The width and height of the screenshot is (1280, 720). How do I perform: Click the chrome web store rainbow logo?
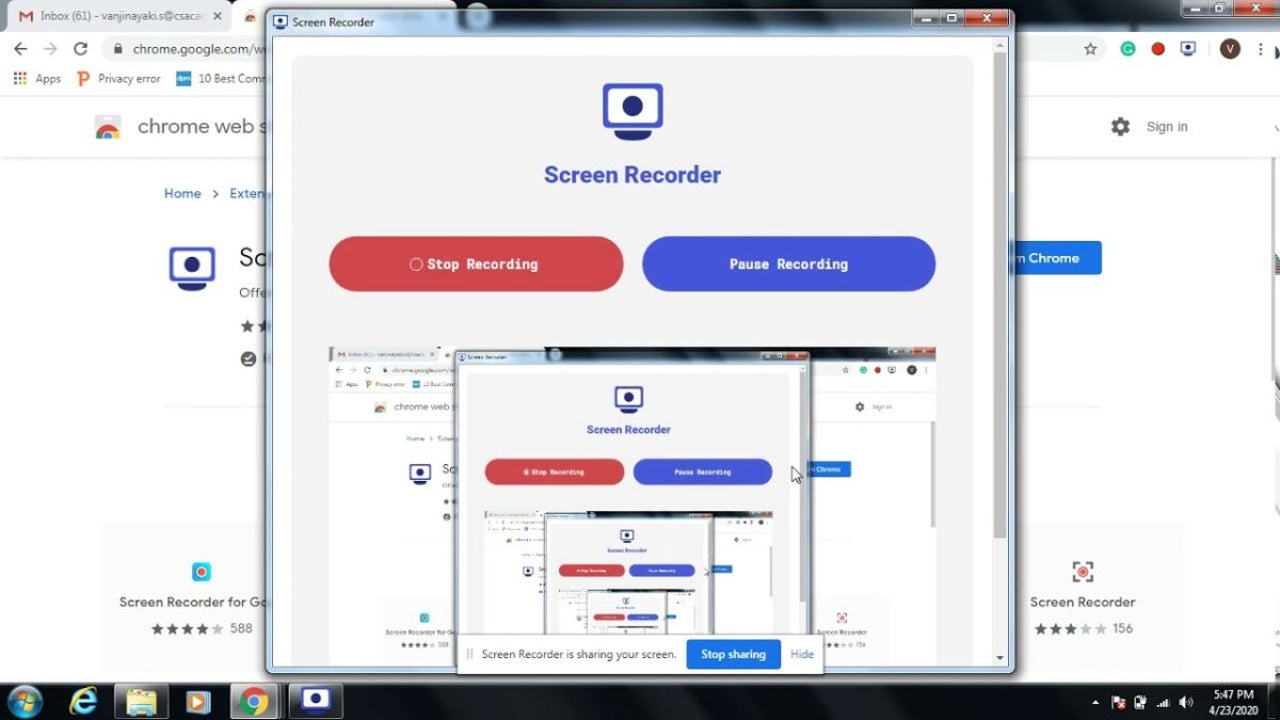pos(107,127)
